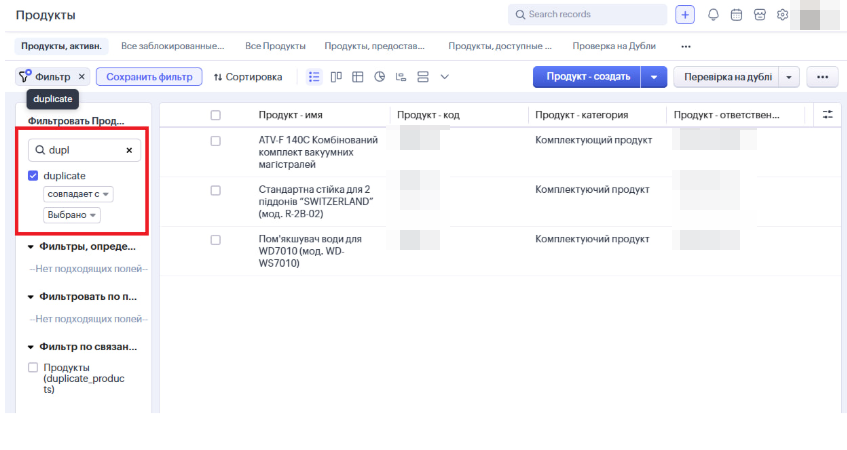847x450 pixels.
Task: Open Стандартна стійка для 2 піддонів product
Action: click(315, 202)
